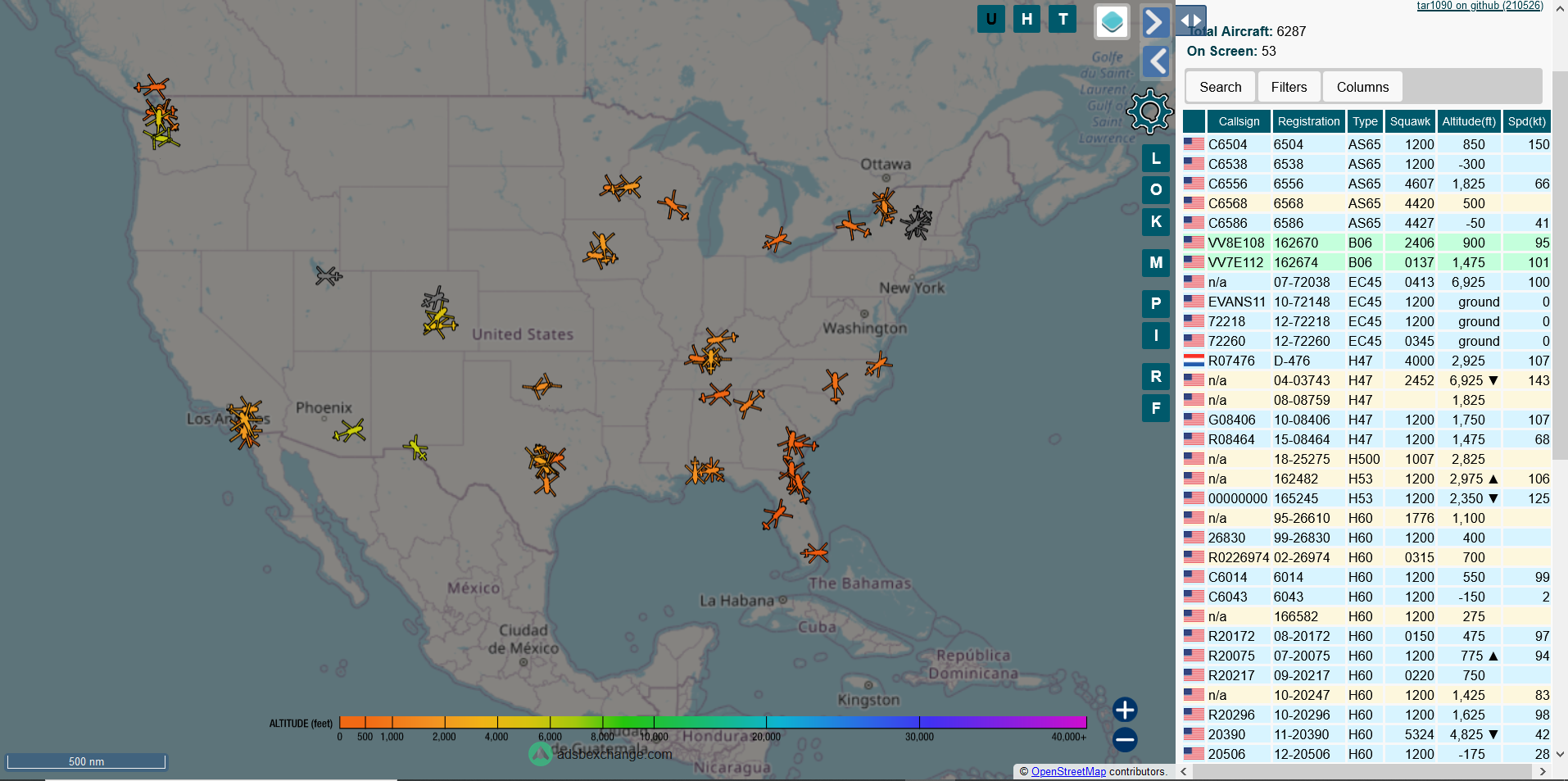Select the helicopter icon near Phoenix
1568x781 pixels.
click(x=350, y=430)
